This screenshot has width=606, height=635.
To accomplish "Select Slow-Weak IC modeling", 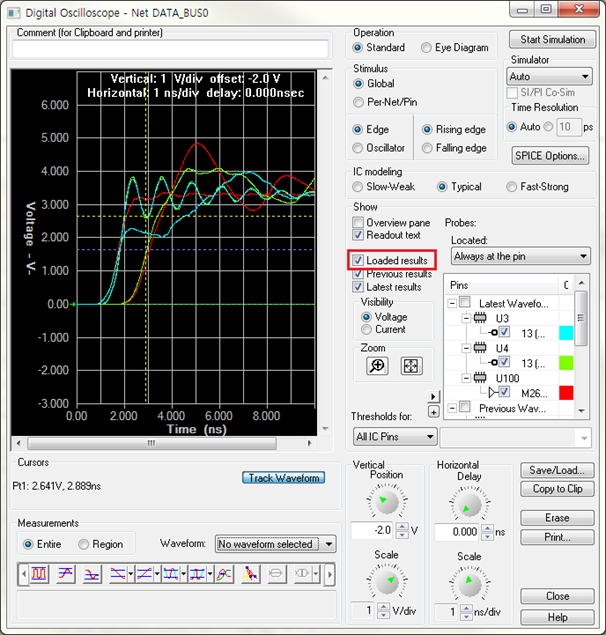I will click(x=357, y=187).
